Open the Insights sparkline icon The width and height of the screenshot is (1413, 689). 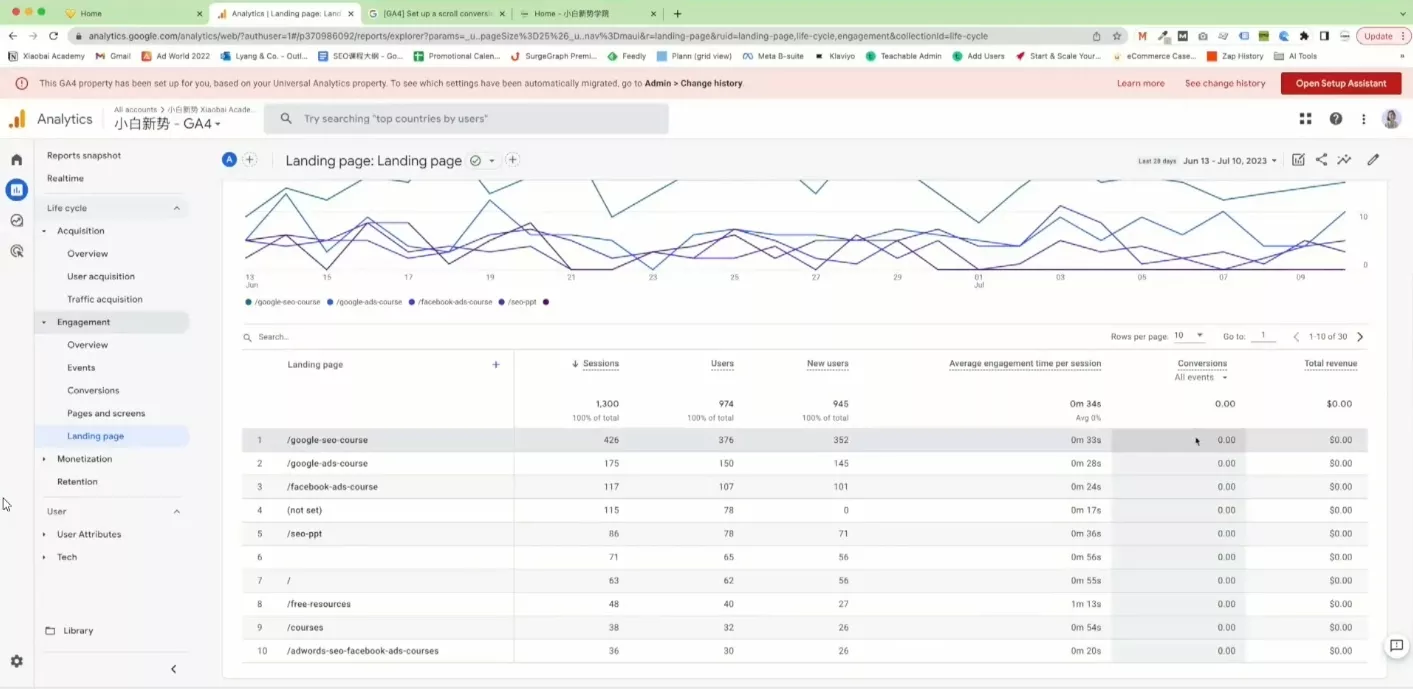pyautogui.click(x=1344, y=160)
